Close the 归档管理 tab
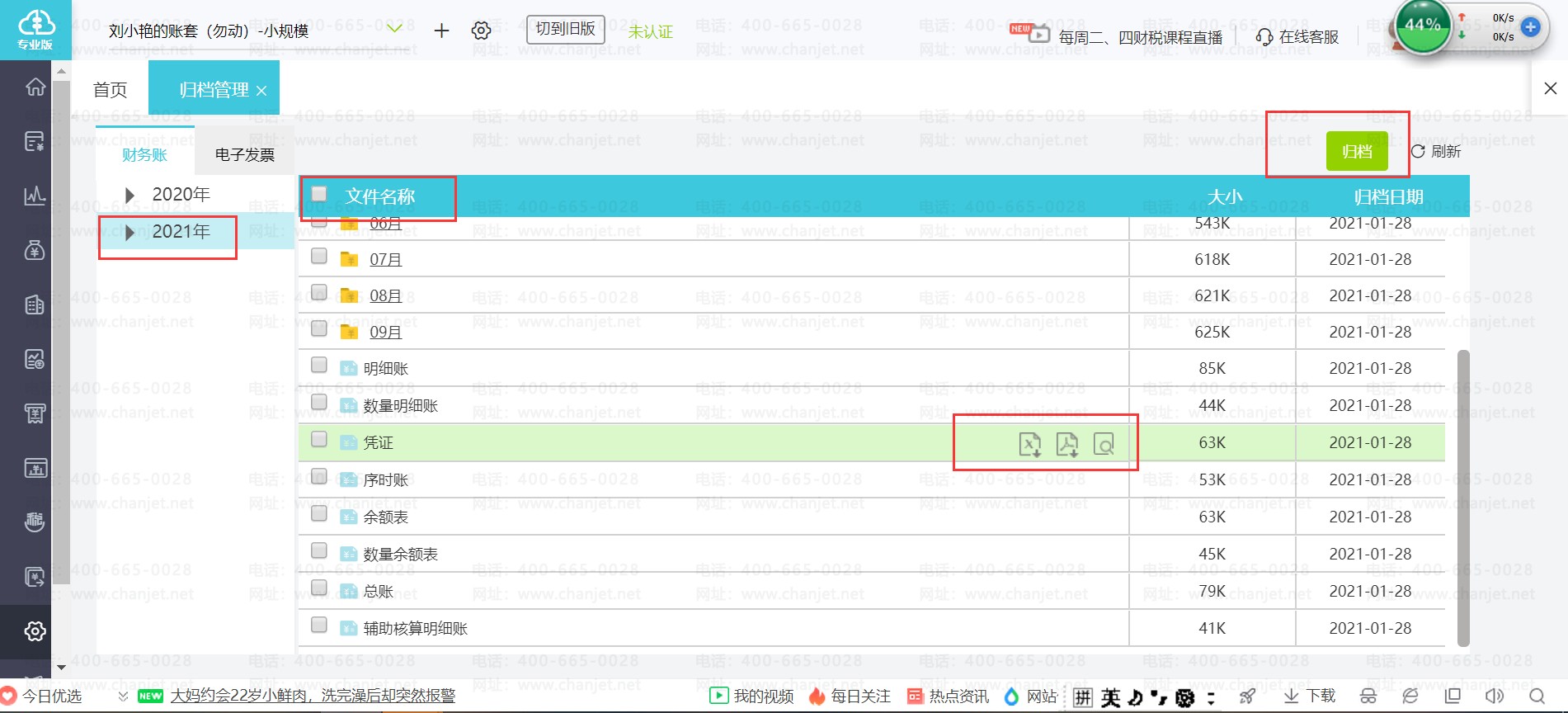The image size is (1568, 713). pyautogui.click(x=261, y=91)
